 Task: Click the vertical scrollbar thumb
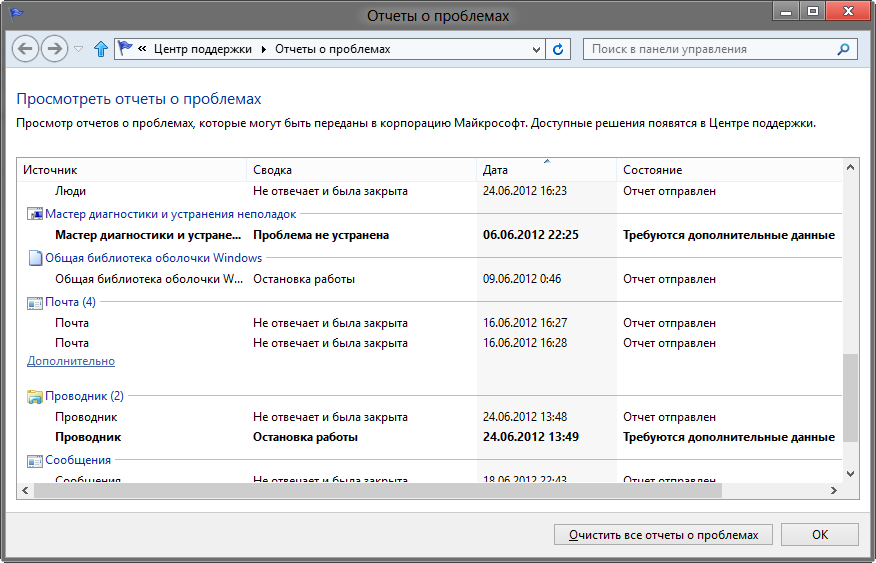coord(850,397)
